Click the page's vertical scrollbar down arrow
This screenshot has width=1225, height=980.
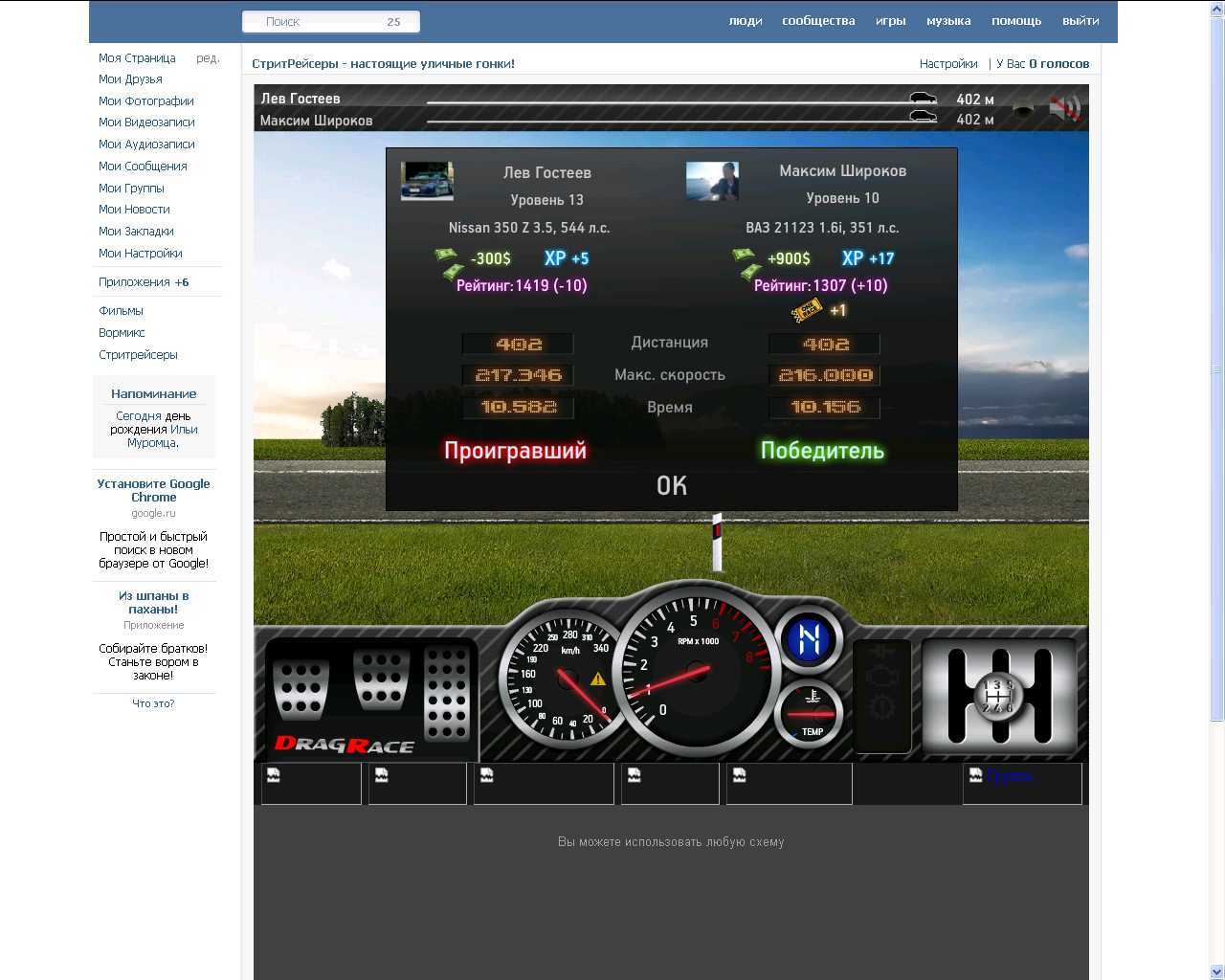pos(1216,971)
